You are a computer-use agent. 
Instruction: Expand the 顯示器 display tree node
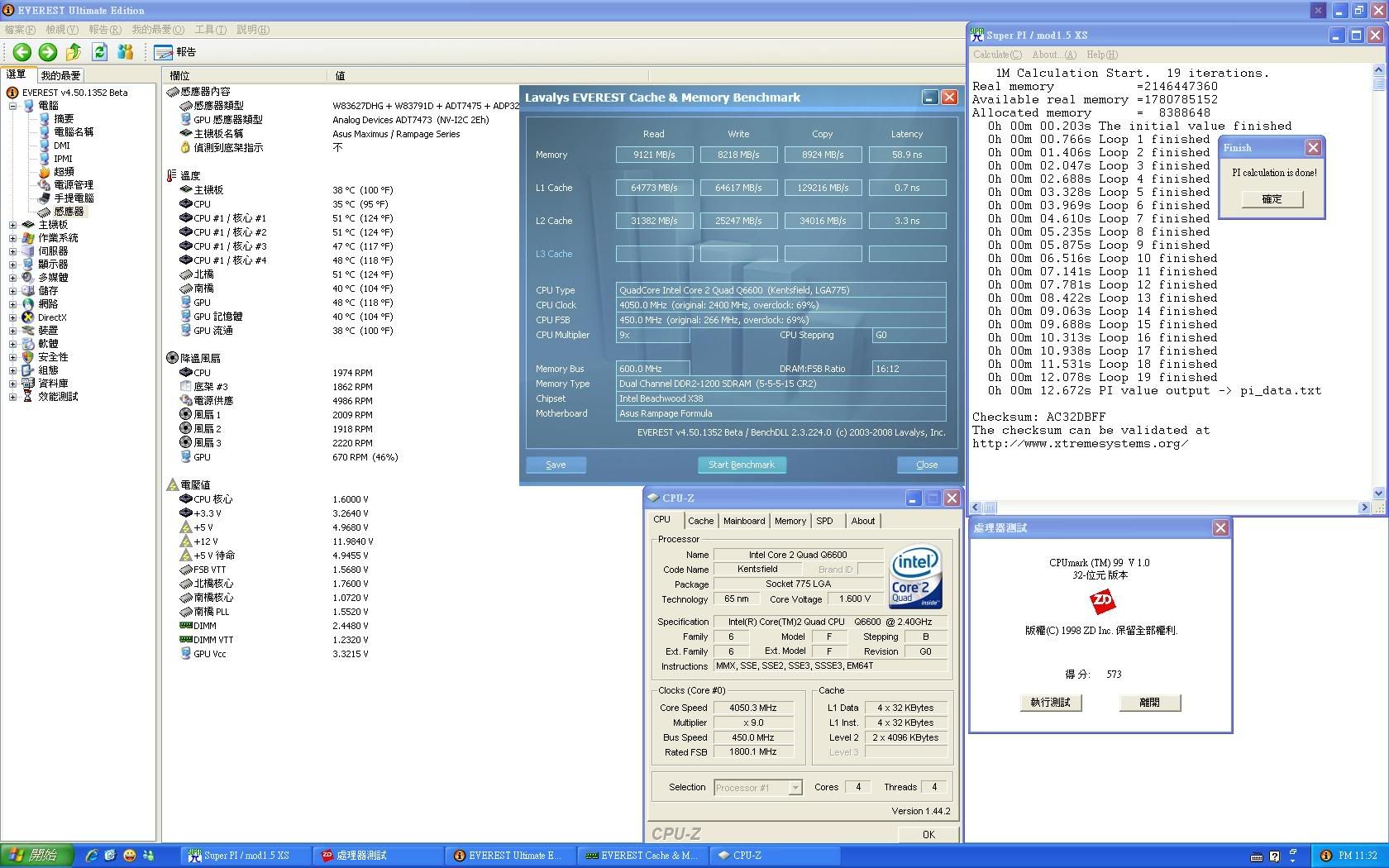coord(12,265)
